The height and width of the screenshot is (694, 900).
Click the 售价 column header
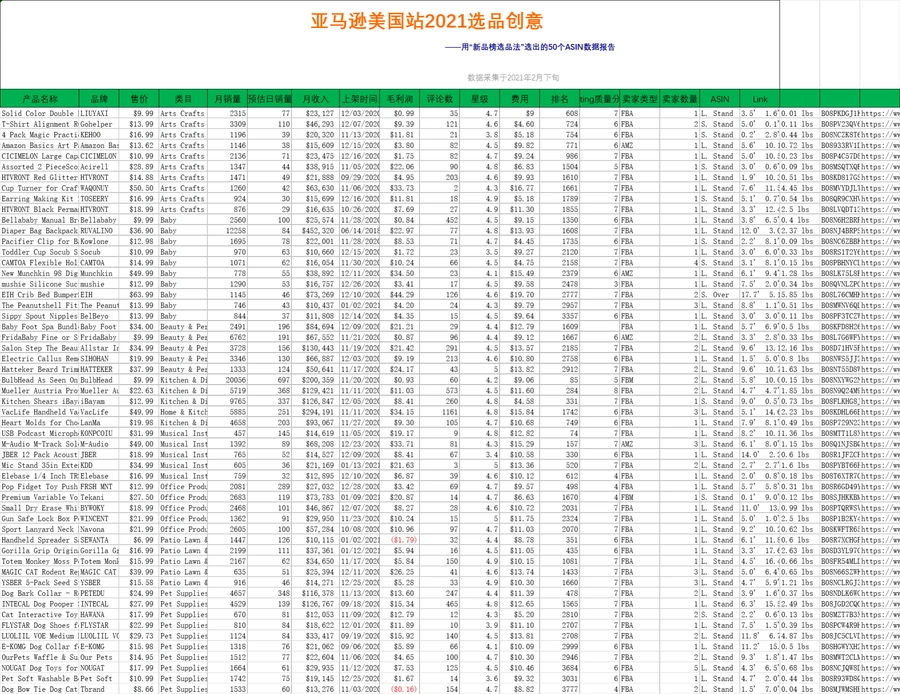click(x=139, y=99)
